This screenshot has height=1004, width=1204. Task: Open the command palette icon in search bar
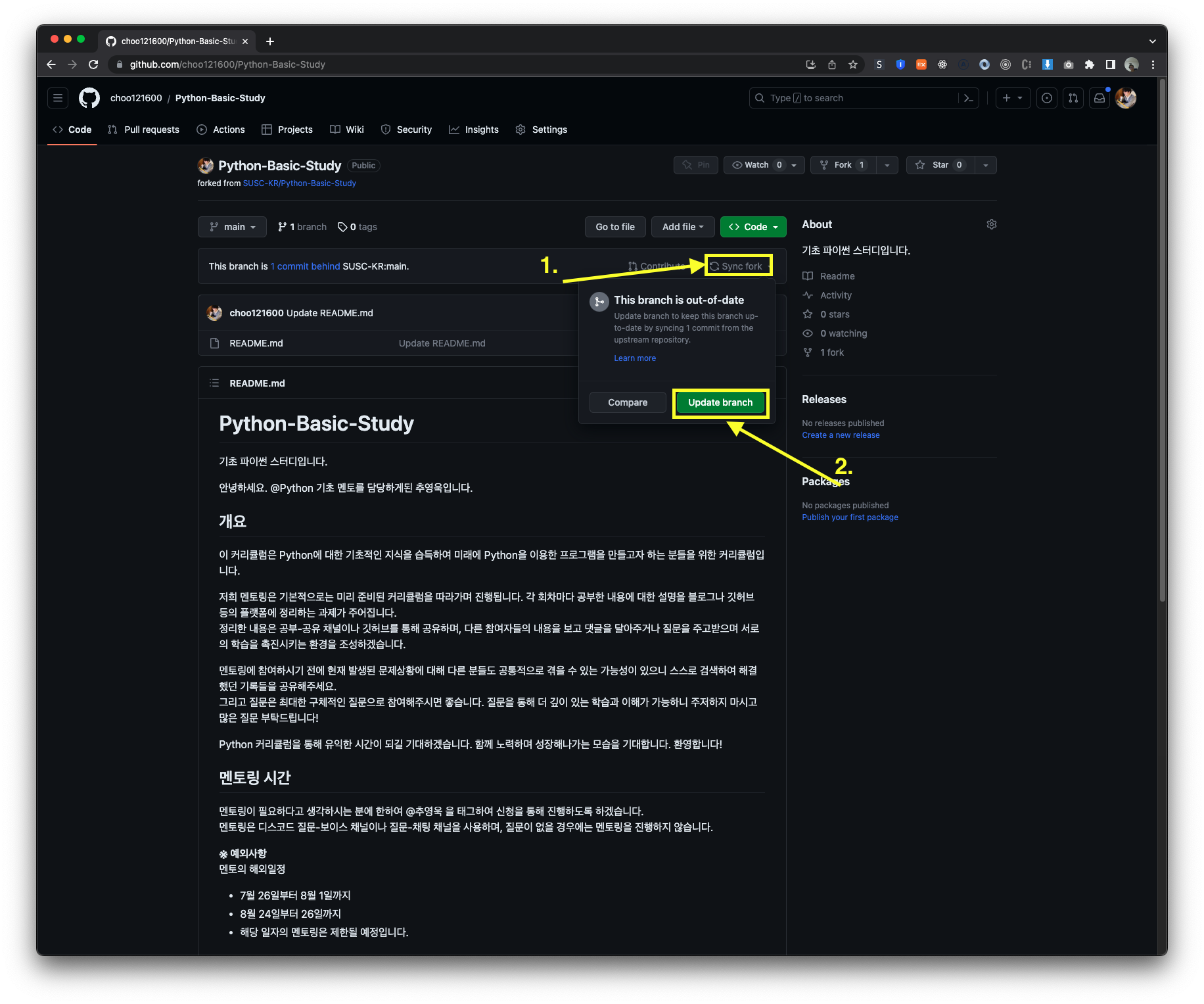click(x=969, y=97)
